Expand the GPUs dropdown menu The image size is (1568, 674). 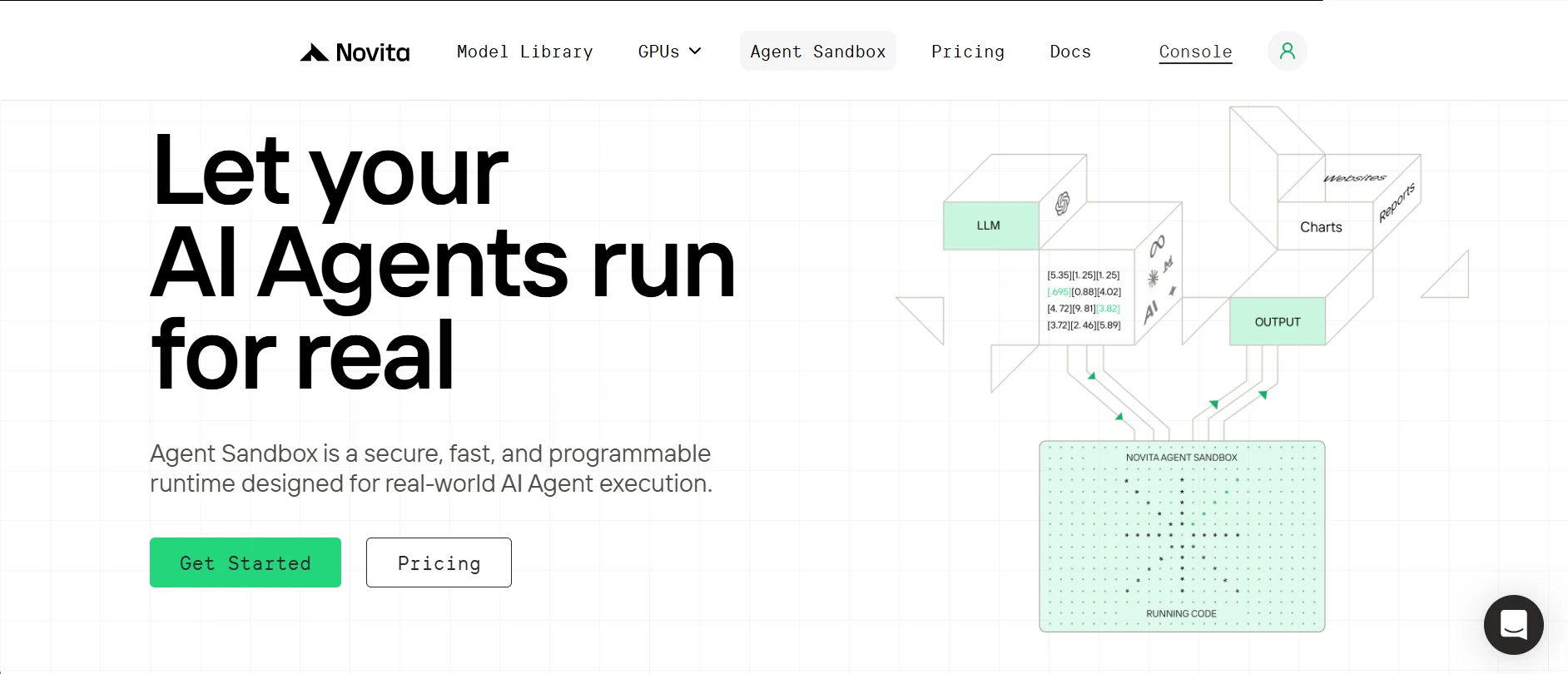[x=669, y=52]
